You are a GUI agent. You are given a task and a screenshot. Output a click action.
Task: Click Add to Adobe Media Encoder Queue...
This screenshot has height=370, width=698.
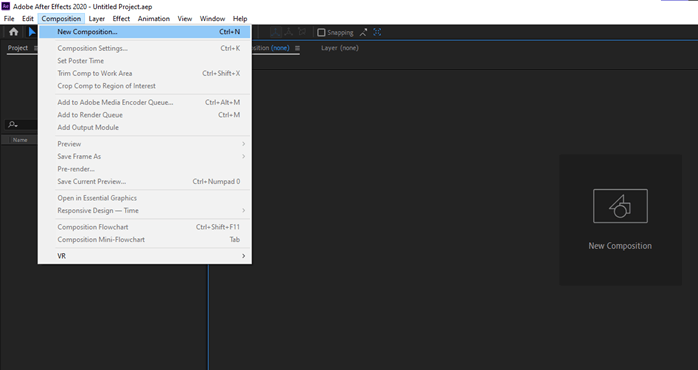point(145,102)
